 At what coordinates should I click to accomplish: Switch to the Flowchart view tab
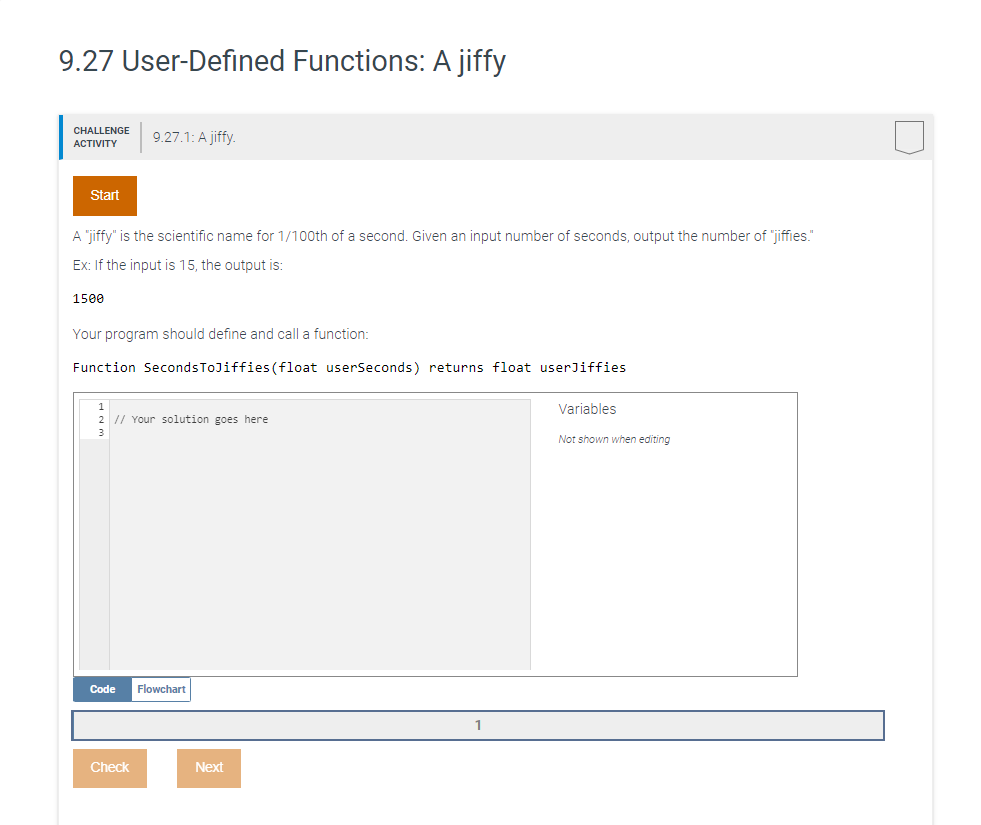[161, 689]
